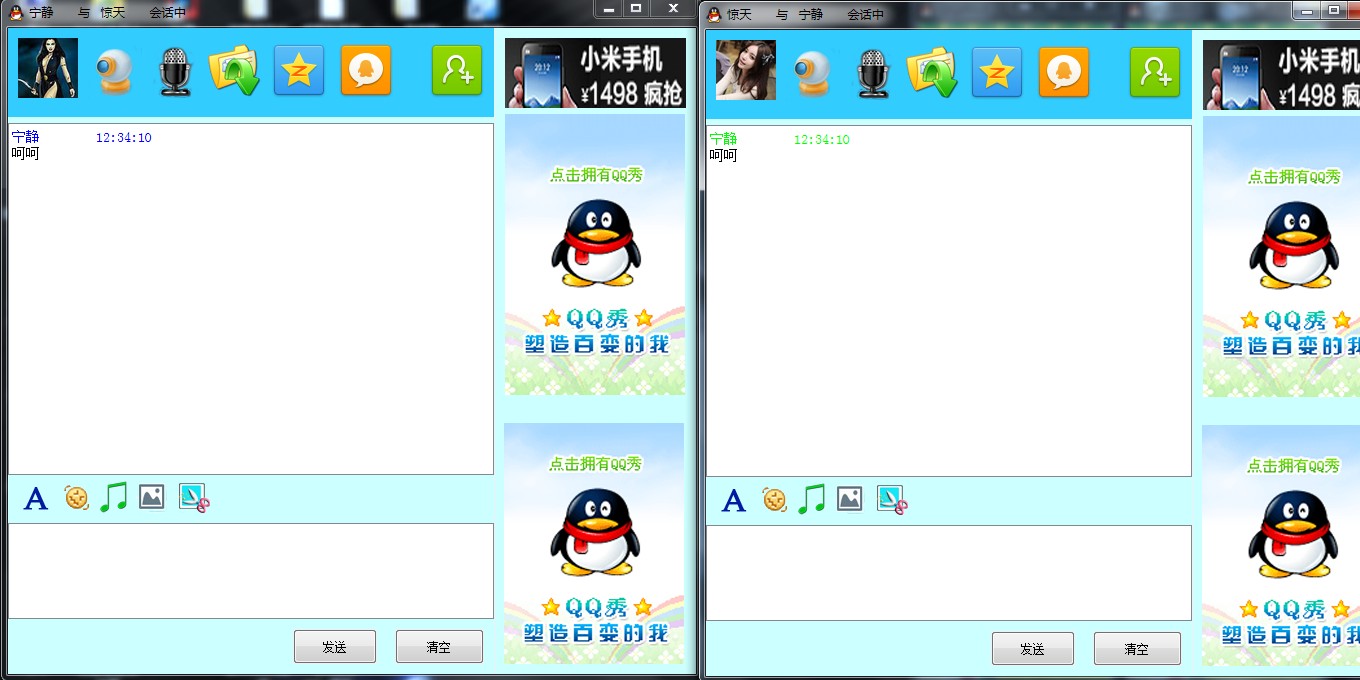Open Qzone star icon in left window
This screenshot has width=1360, height=680.
(x=299, y=70)
